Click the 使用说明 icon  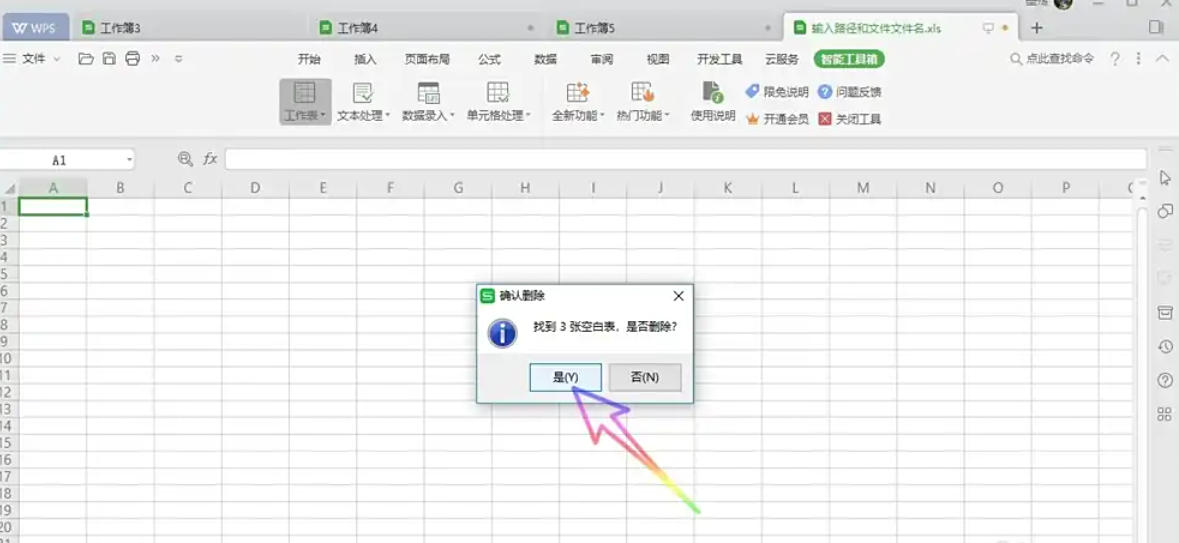click(713, 102)
